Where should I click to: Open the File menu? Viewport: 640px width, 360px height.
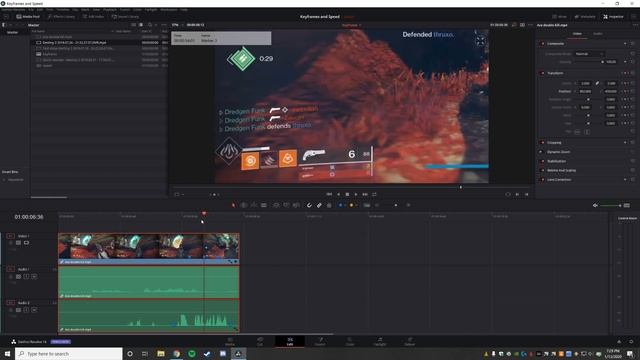click(x=31, y=9)
